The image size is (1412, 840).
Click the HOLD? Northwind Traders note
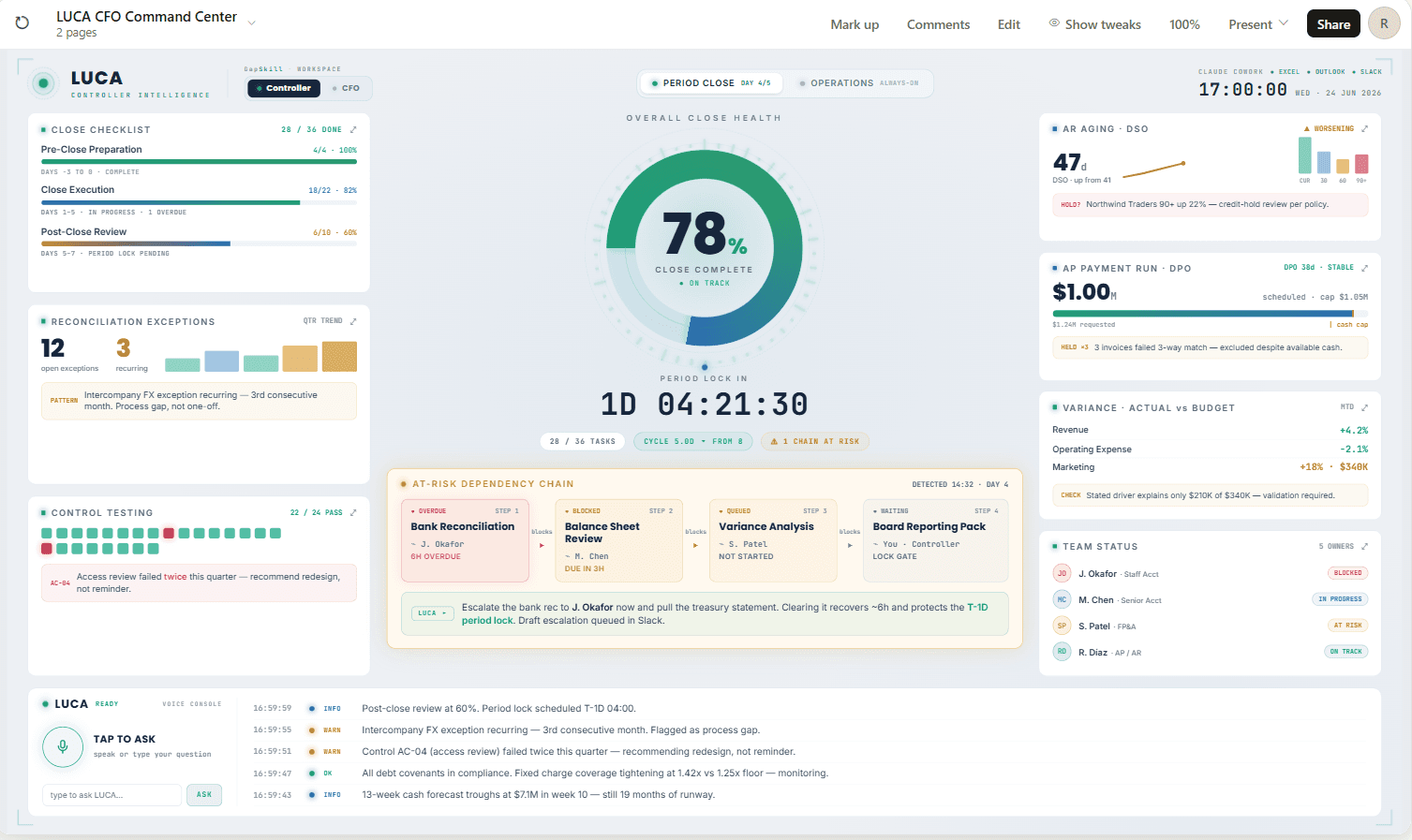(x=1210, y=204)
